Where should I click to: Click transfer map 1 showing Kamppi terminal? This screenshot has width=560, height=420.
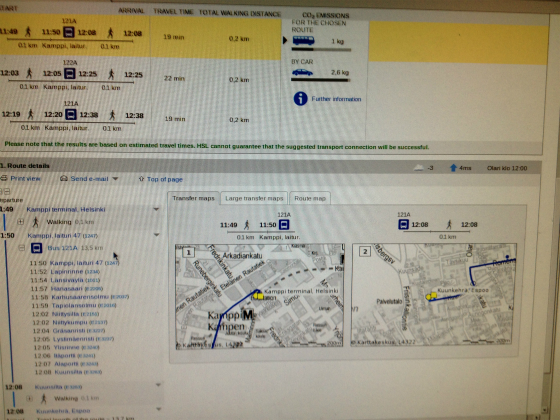tap(260, 296)
